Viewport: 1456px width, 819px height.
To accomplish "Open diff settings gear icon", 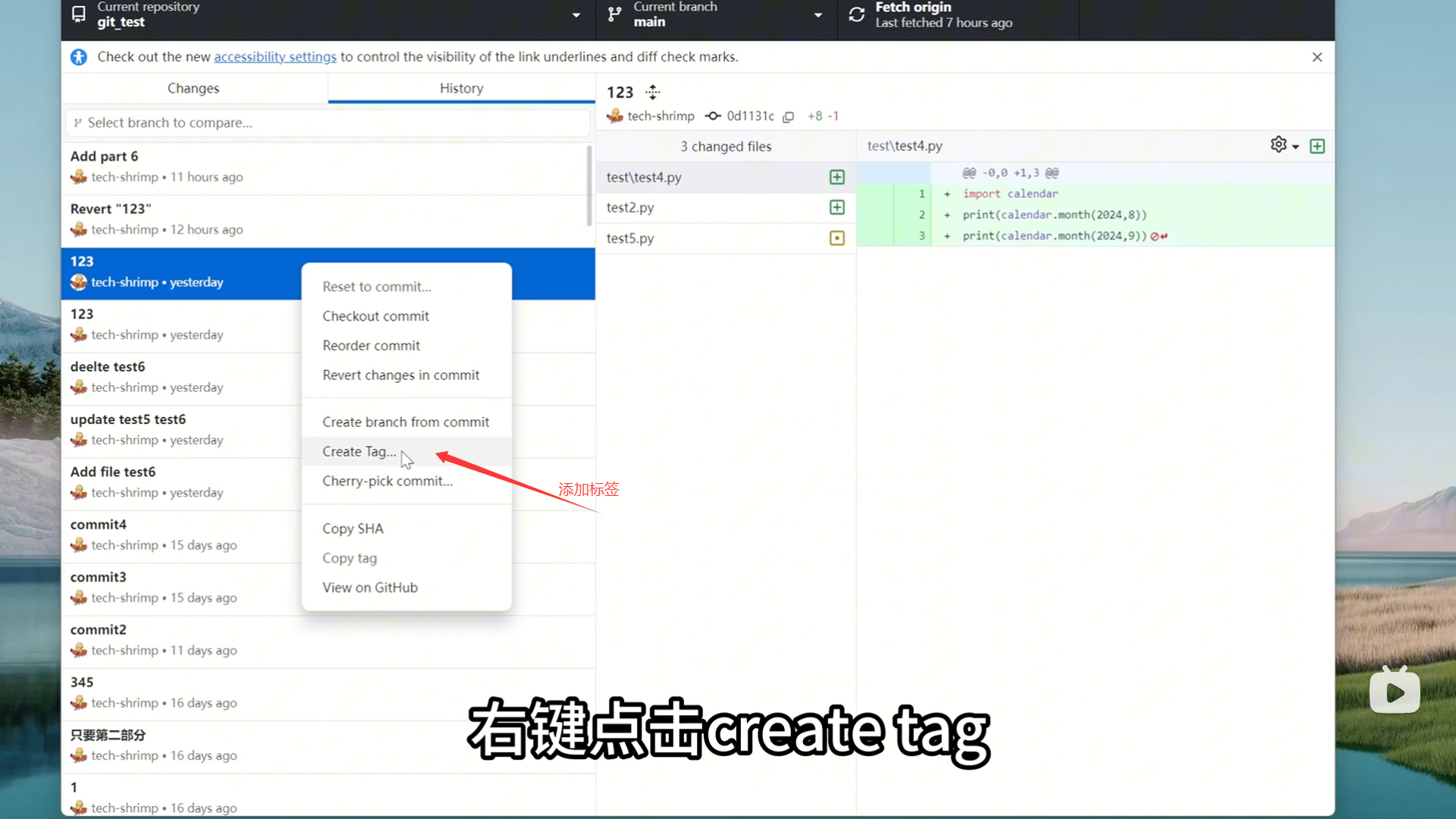I will 1279,145.
